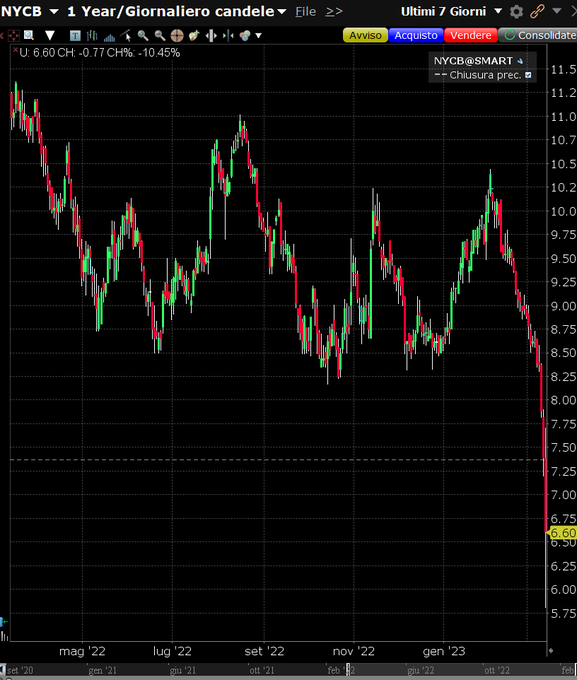Click the colored circles palette icon
This screenshot has width=577, height=680.
[x=245, y=36]
